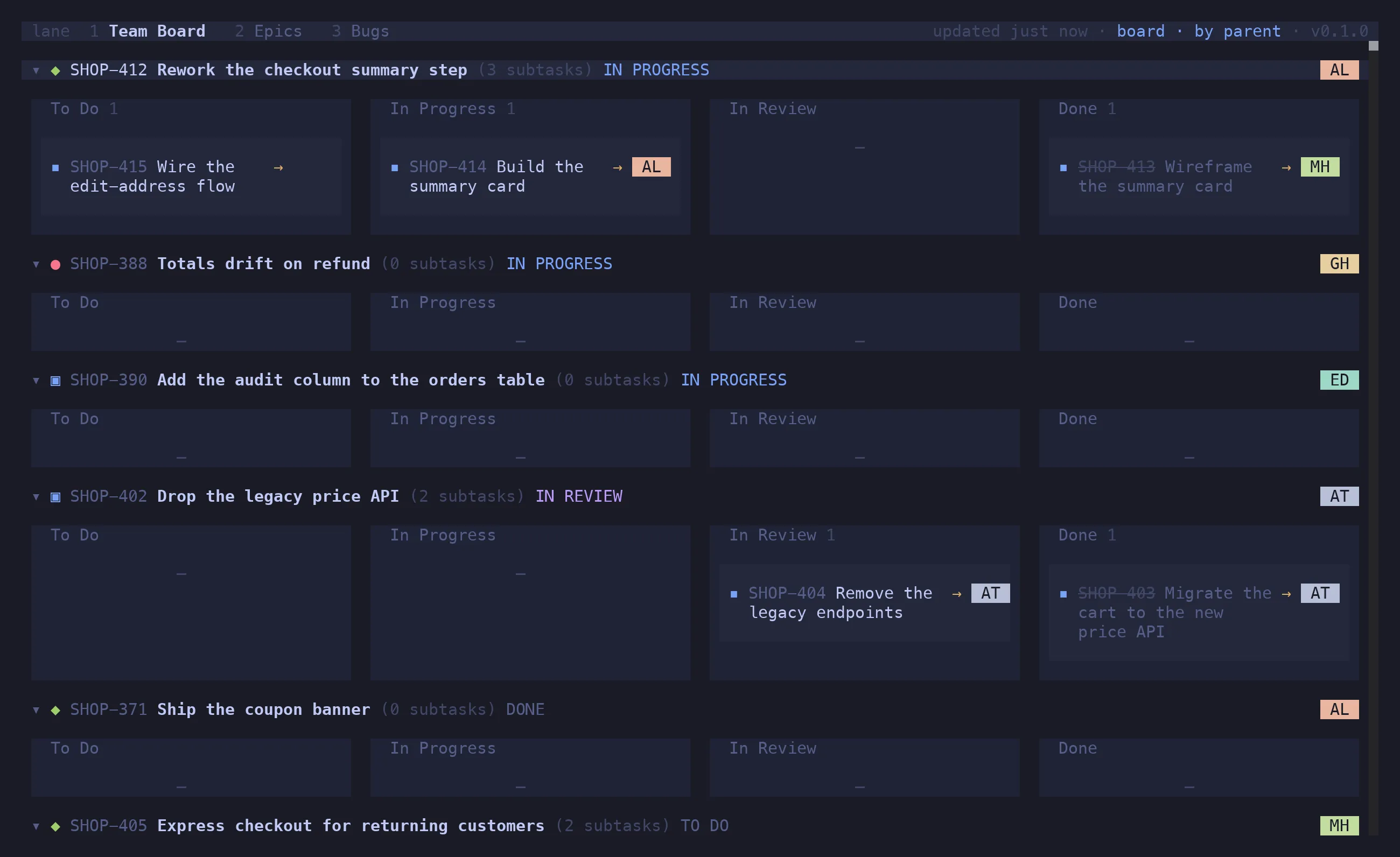Click the move arrow on the SHOP-414 card

(x=618, y=167)
